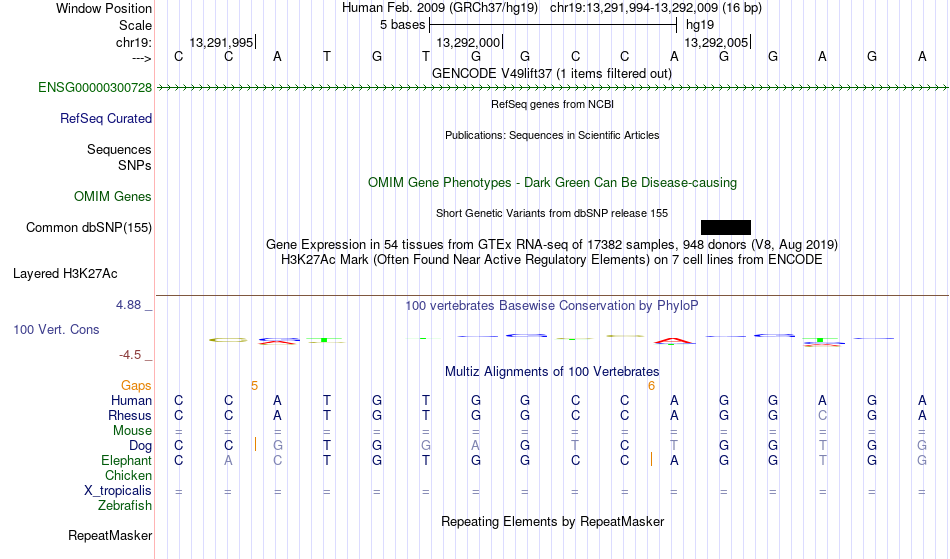Click the orange insertion bar in Dog row
The width and height of the screenshot is (950, 559).
(x=255, y=445)
